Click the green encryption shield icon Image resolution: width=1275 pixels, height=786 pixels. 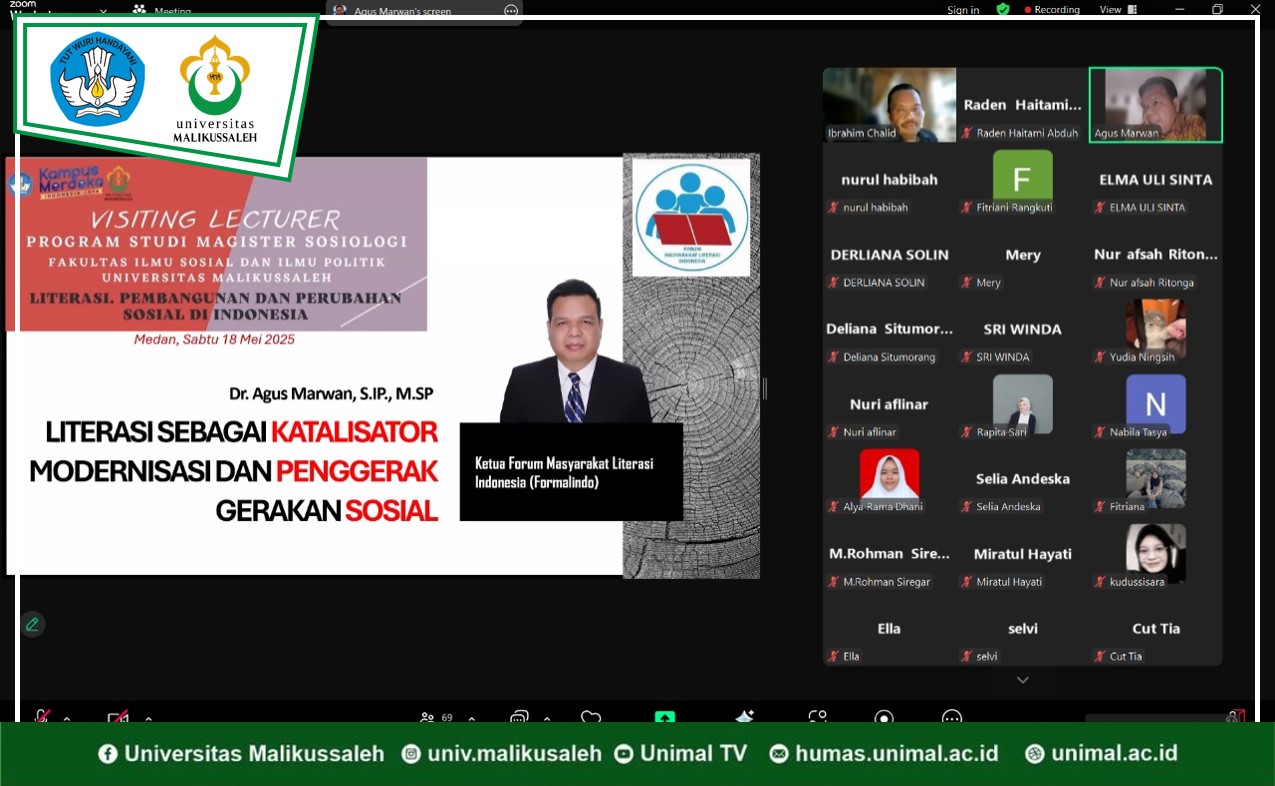[x=1003, y=9]
